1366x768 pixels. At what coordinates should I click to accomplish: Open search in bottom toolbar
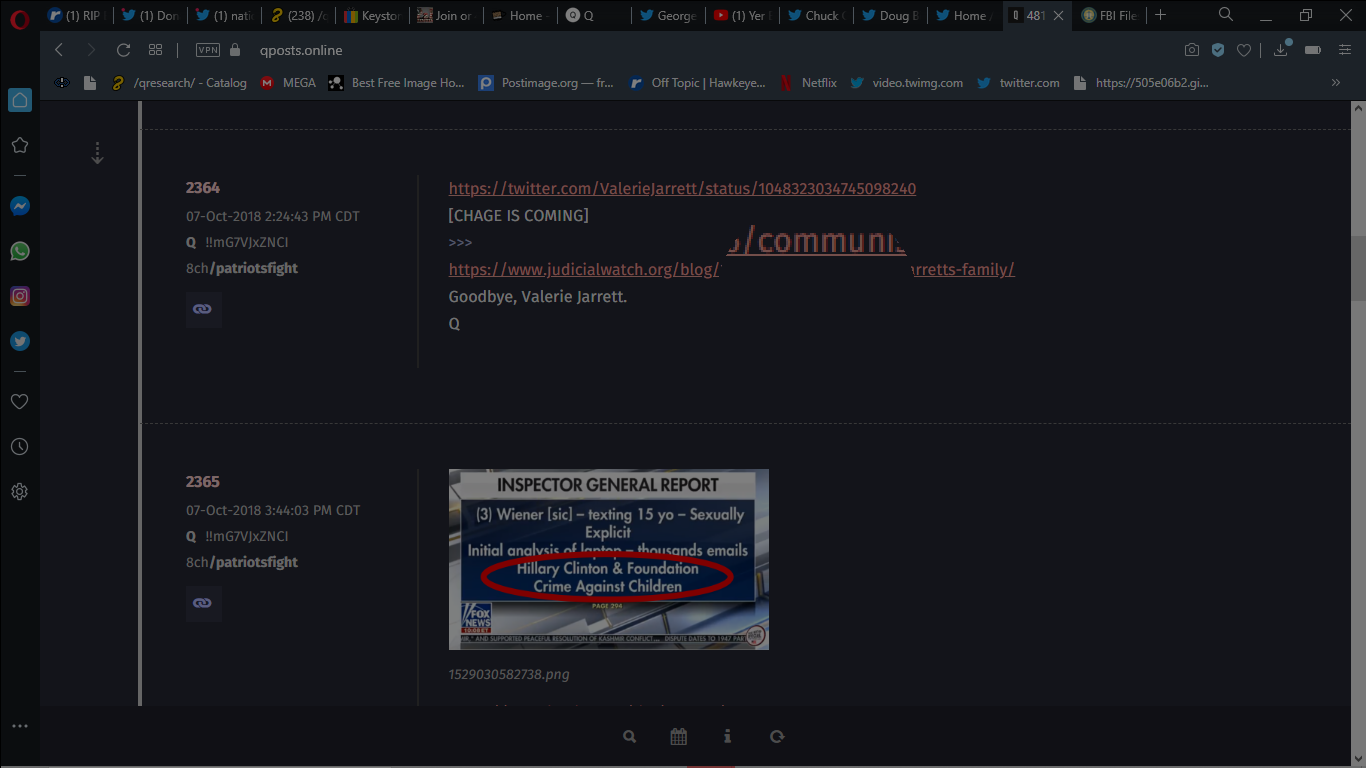630,737
